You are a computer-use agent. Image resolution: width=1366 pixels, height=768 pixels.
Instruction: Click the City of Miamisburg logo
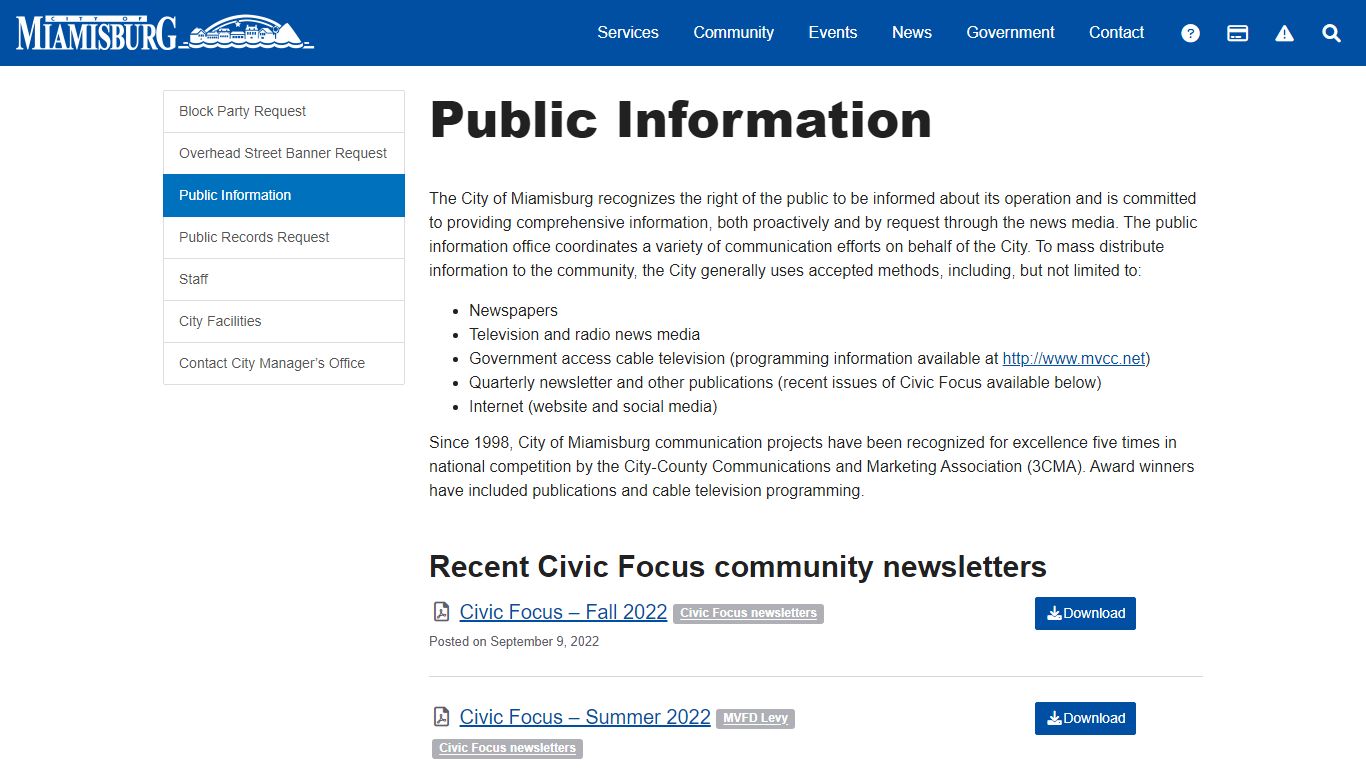tap(165, 33)
